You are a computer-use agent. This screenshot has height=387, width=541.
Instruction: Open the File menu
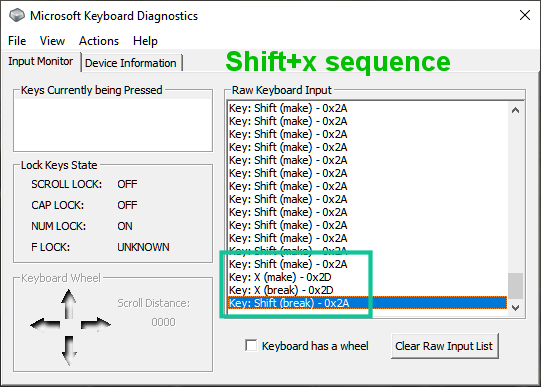tap(17, 41)
